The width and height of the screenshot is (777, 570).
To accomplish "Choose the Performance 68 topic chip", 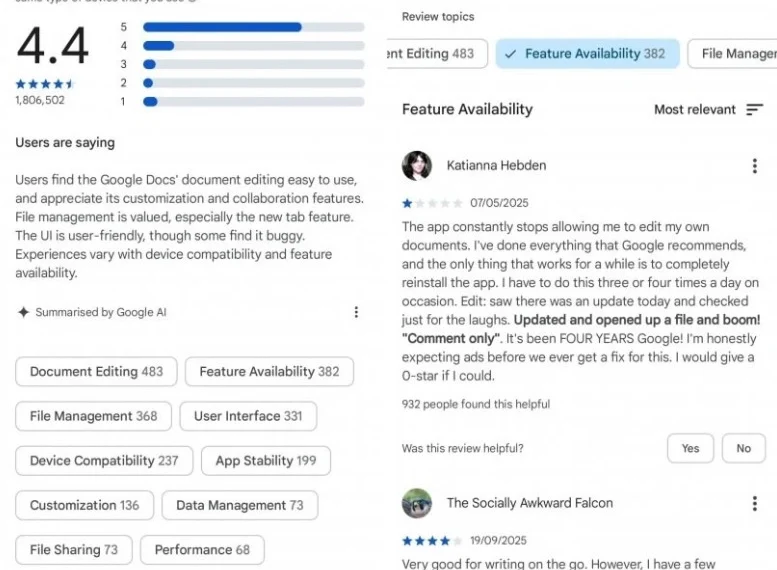I will pyautogui.click(x=202, y=550).
